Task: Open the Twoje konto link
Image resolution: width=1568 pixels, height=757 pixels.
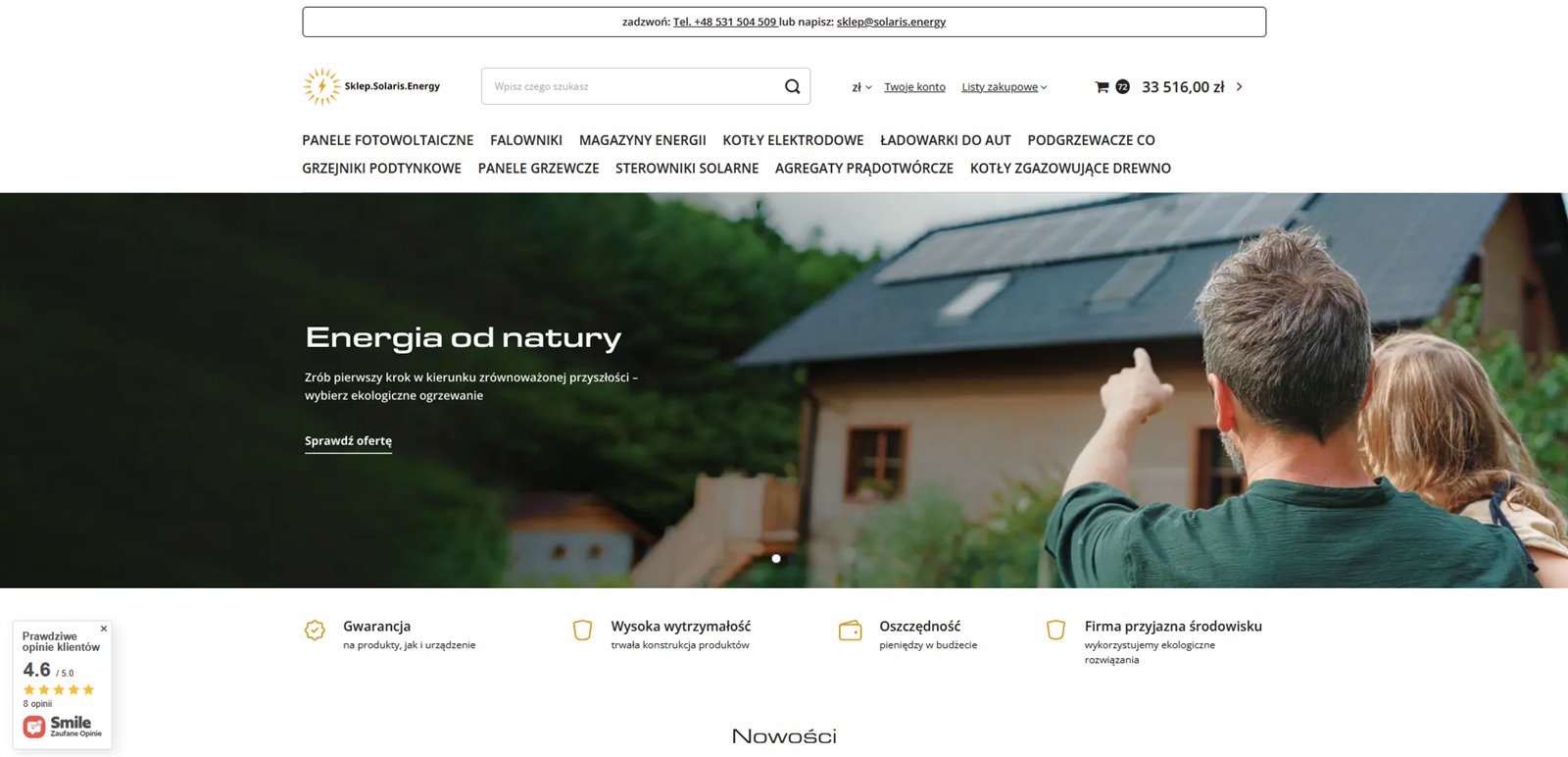Action: coord(914,87)
